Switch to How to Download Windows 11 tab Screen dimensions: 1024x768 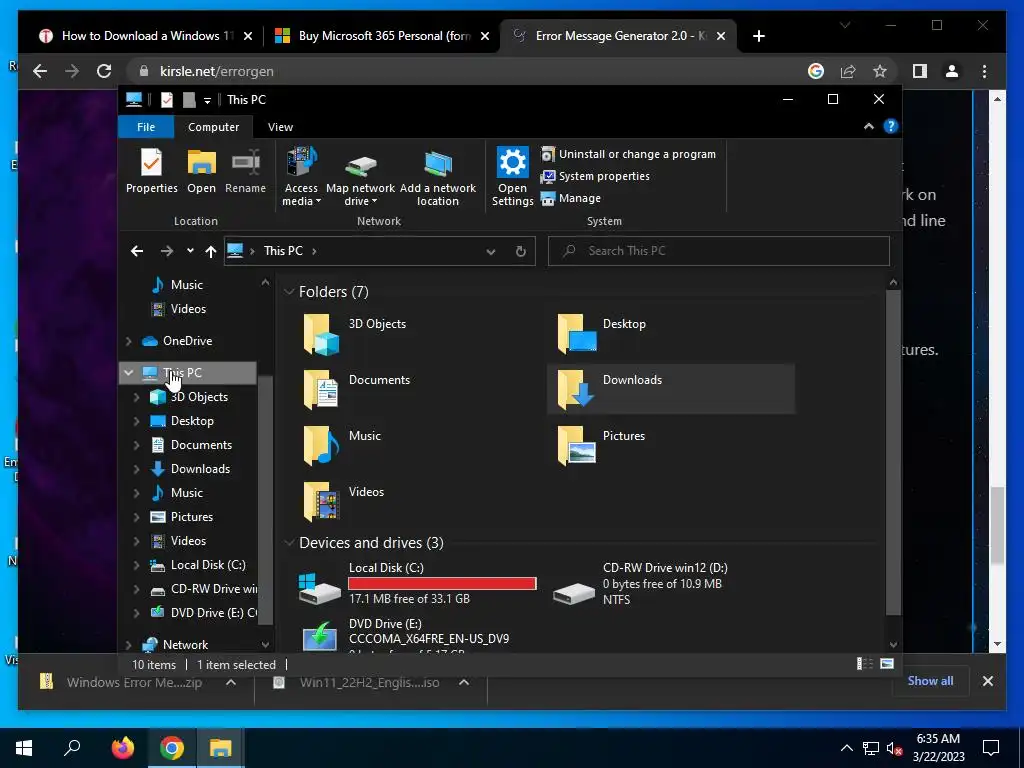tap(146, 36)
